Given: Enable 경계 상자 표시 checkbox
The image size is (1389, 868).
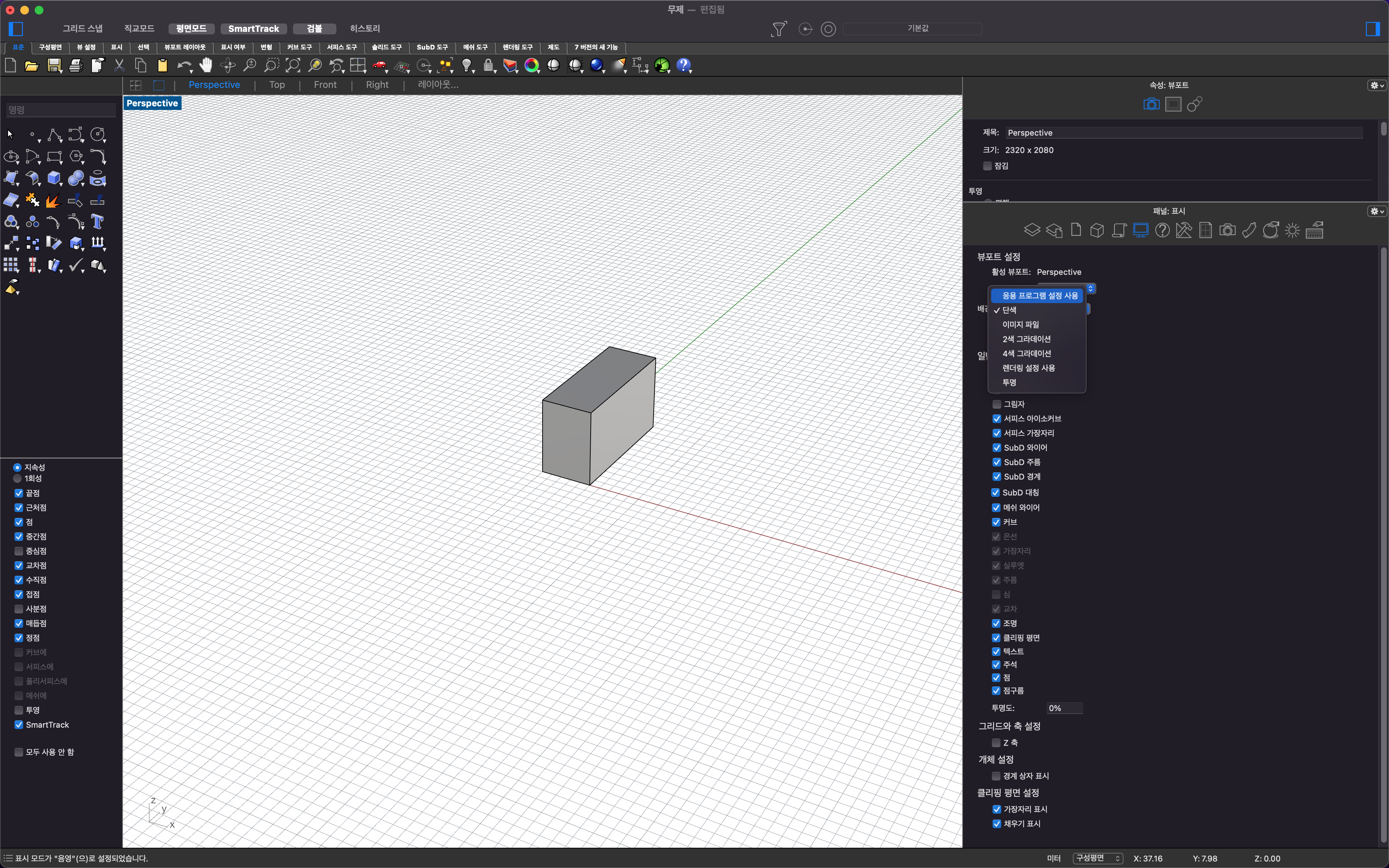Looking at the screenshot, I should pyautogui.click(x=997, y=776).
